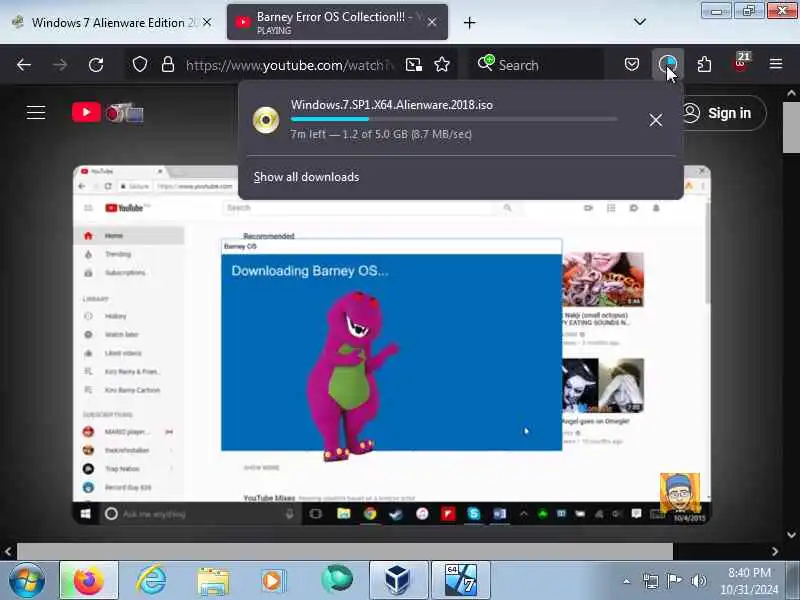Expand the list all tabs chevron
The height and width of the screenshot is (600, 800).
point(640,22)
